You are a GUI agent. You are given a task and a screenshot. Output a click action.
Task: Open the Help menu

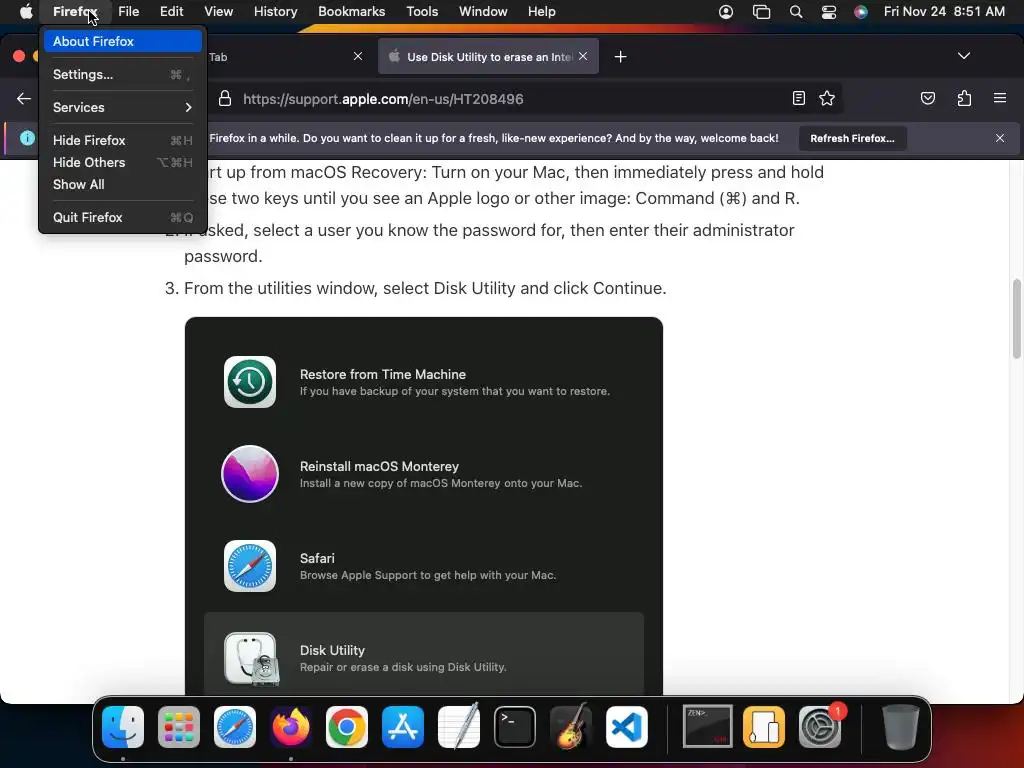(541, 11)
